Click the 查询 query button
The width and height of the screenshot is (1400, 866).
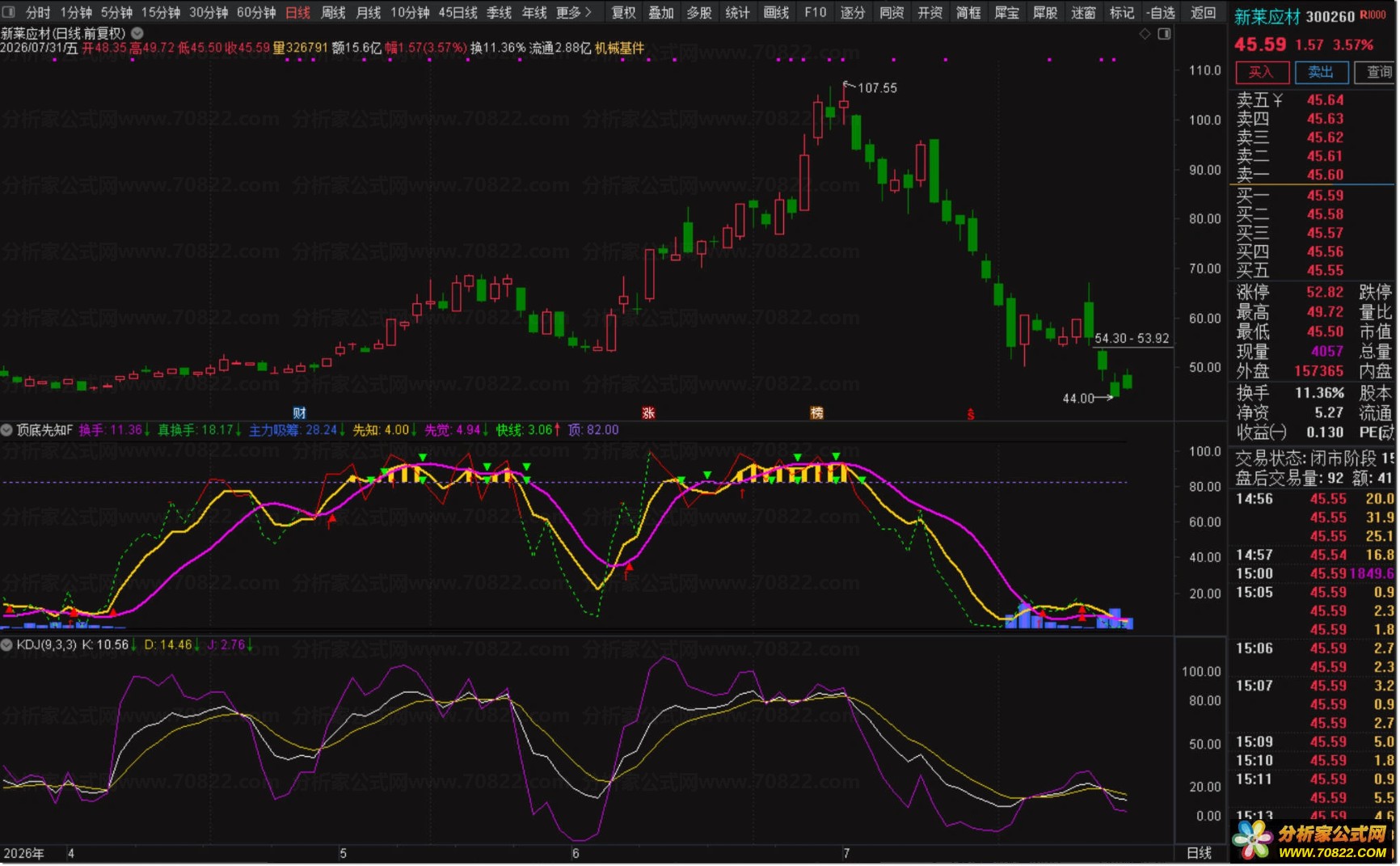[x=1377, y=72]
